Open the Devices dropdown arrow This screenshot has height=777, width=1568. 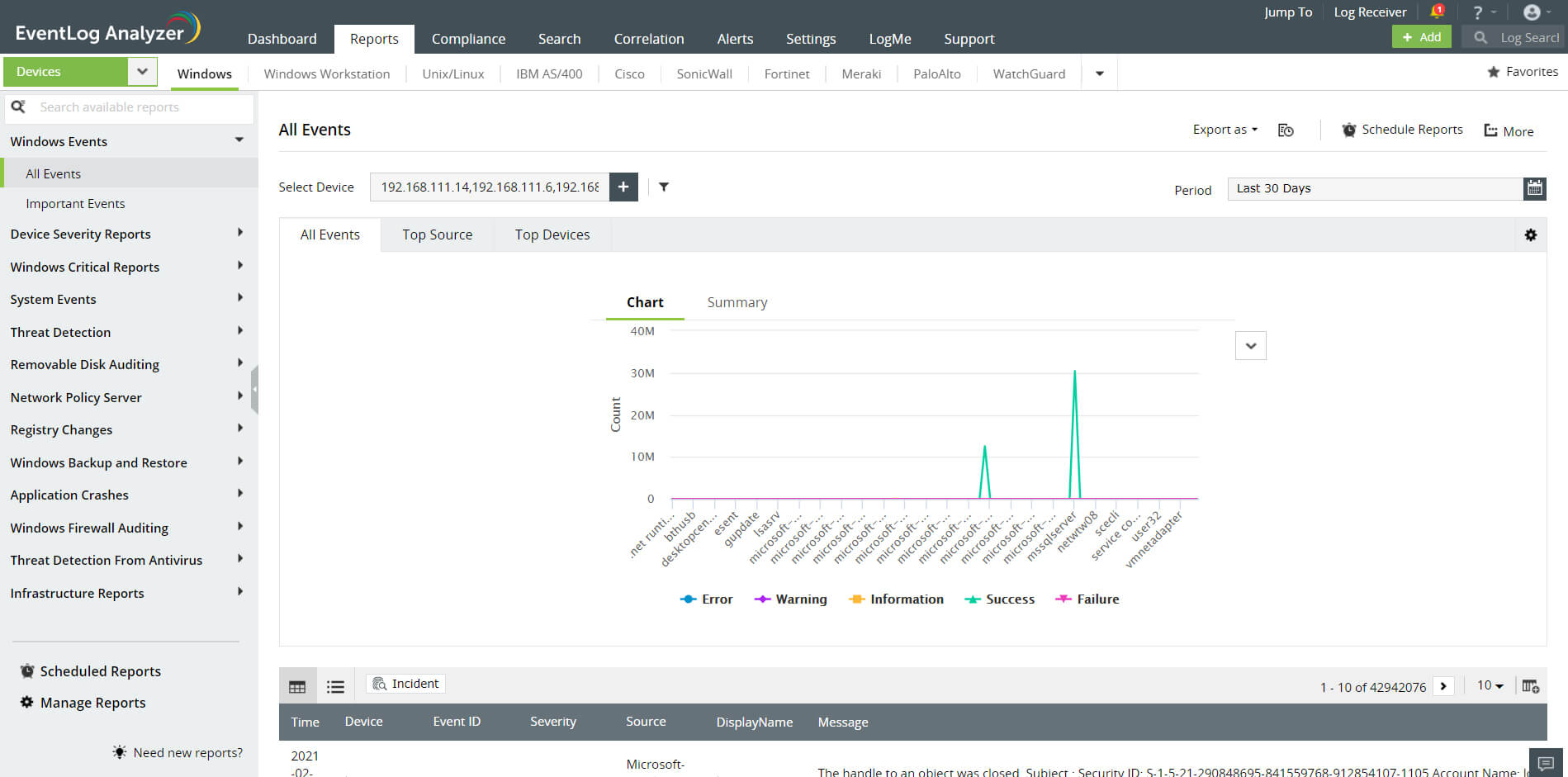(142, 72)
